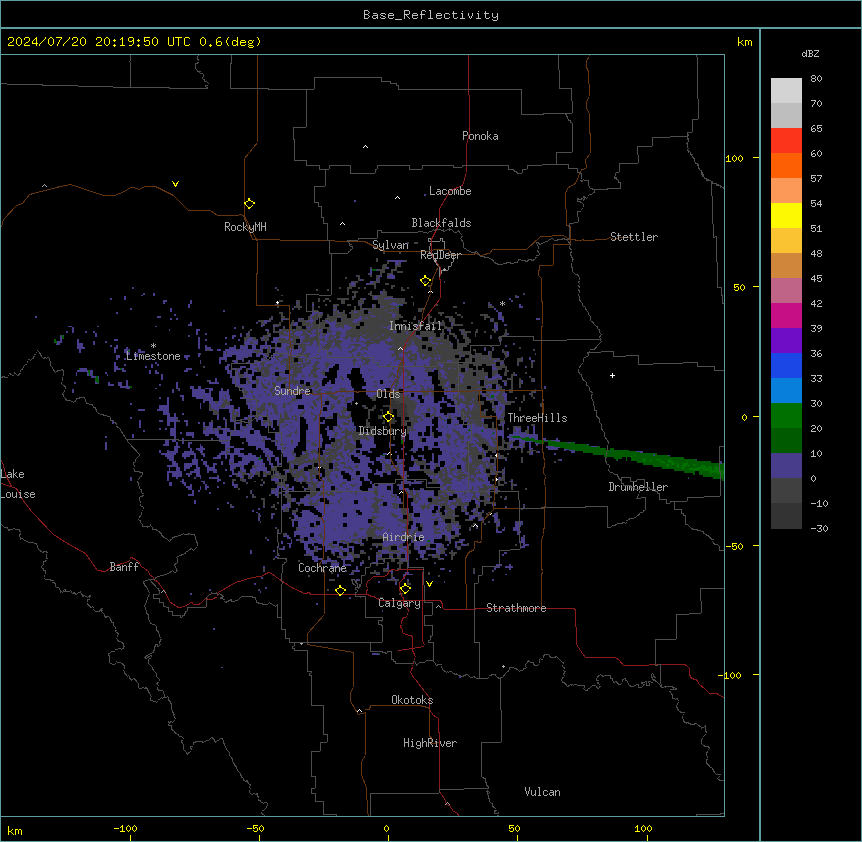Pick the slate purple 10 dBZ legend swatch
The image size is (862, 842).
point(786,466)
